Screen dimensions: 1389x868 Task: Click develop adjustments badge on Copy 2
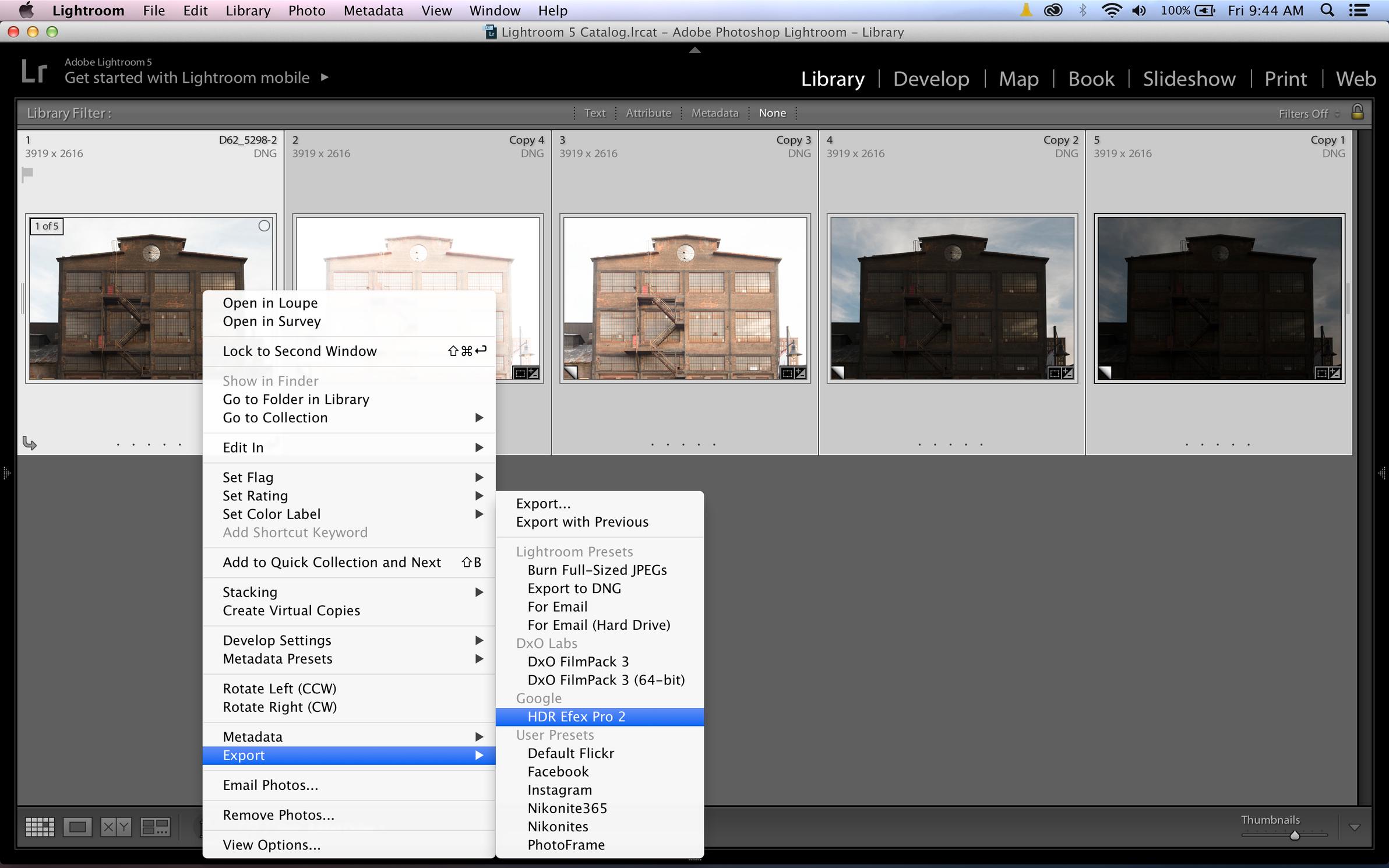click(1067, 373)
